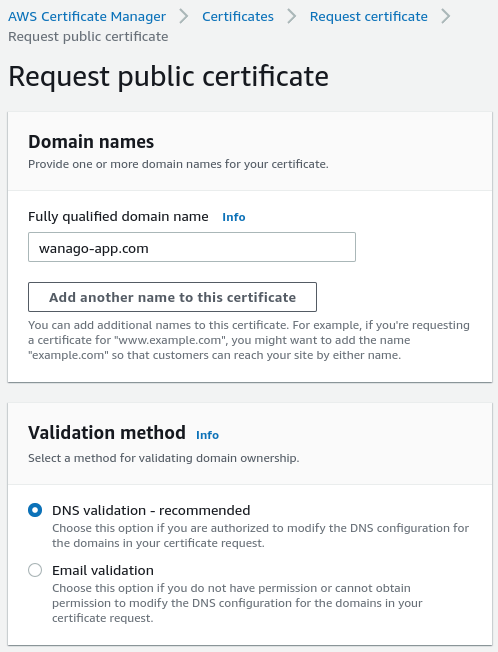Open Info next to Validation method
Viewport: 498px width, 652px height.
(207, 435)
